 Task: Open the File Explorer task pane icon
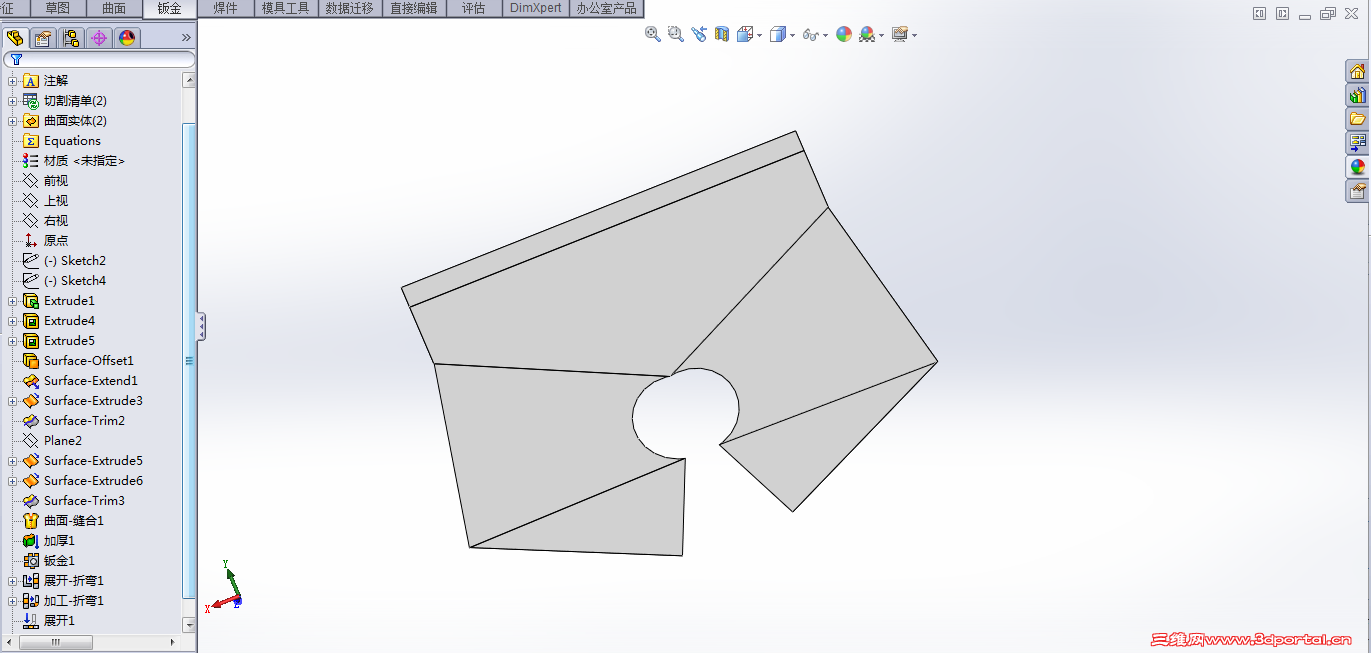point(1357,119)
